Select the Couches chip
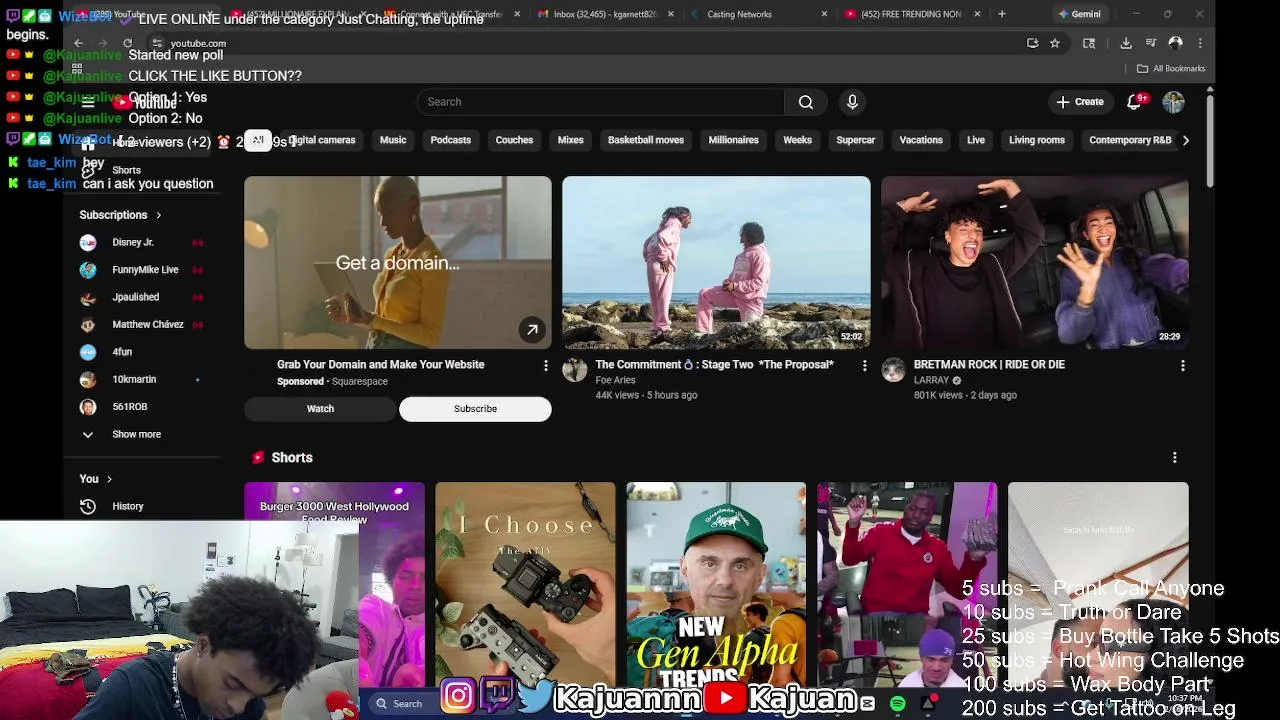The width and height of the screenshot is (1280, 720). point(514,140)
